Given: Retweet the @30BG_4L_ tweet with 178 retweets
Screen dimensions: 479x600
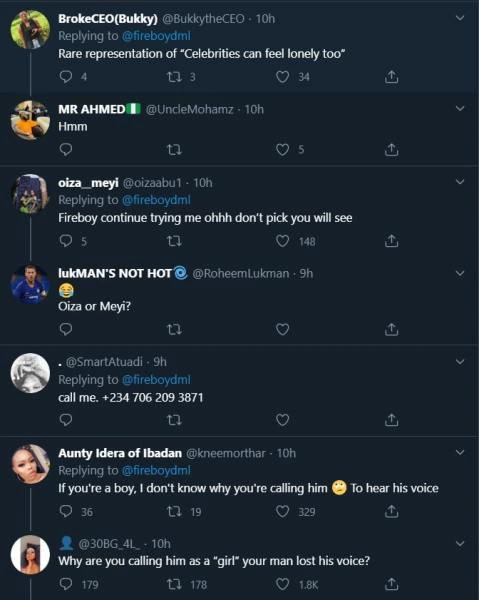Looking at the screenshot, I should [x=174, y=584].
